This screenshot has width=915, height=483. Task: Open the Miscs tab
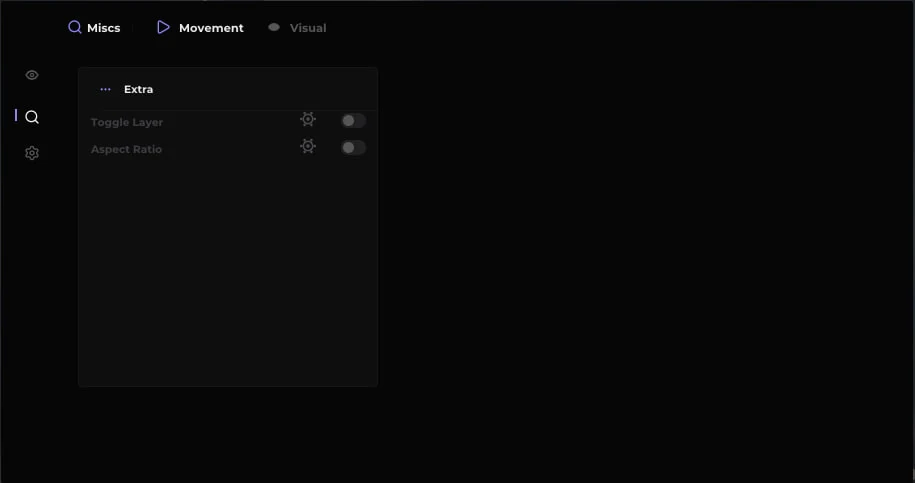point(94,28)
